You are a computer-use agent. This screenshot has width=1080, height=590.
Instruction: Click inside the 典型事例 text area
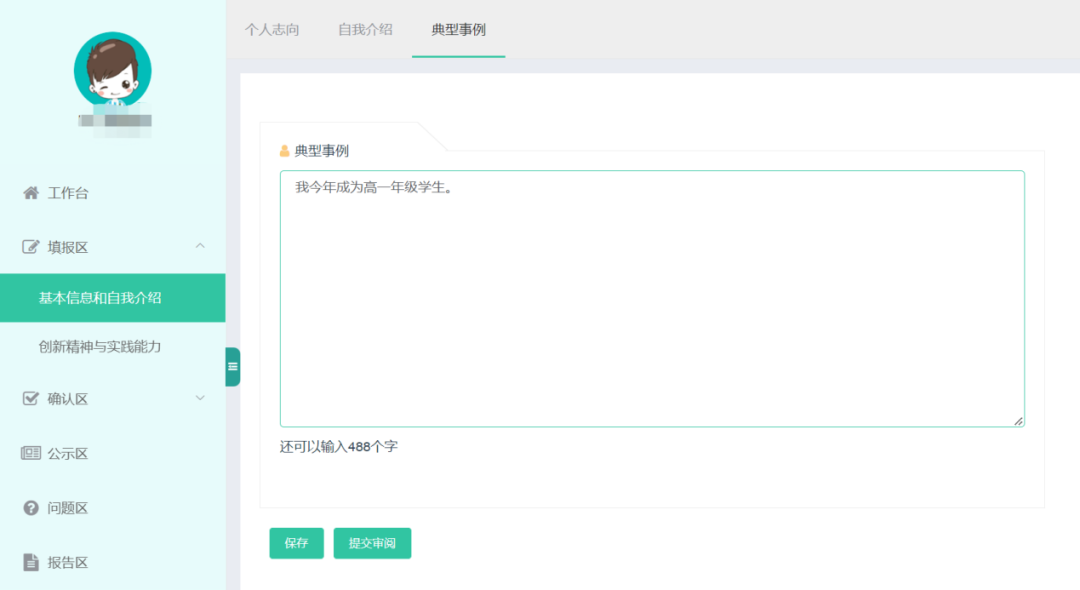click(x=652, y=300)
